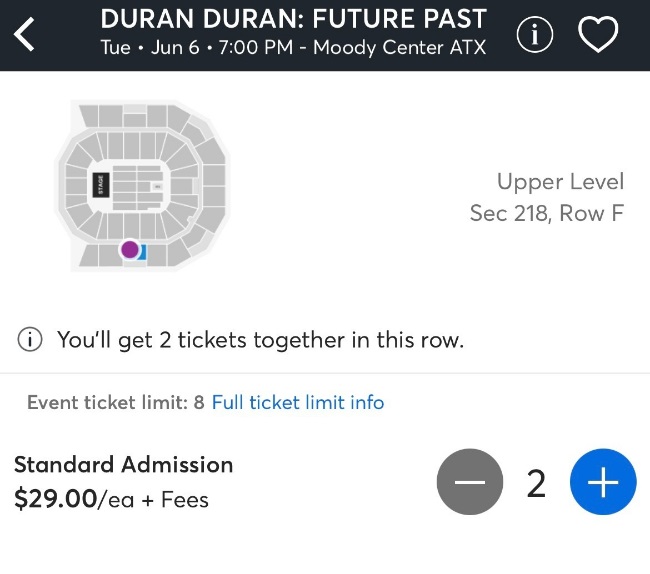
Task: Open event info via header info icon
Action: coord(535,35)
